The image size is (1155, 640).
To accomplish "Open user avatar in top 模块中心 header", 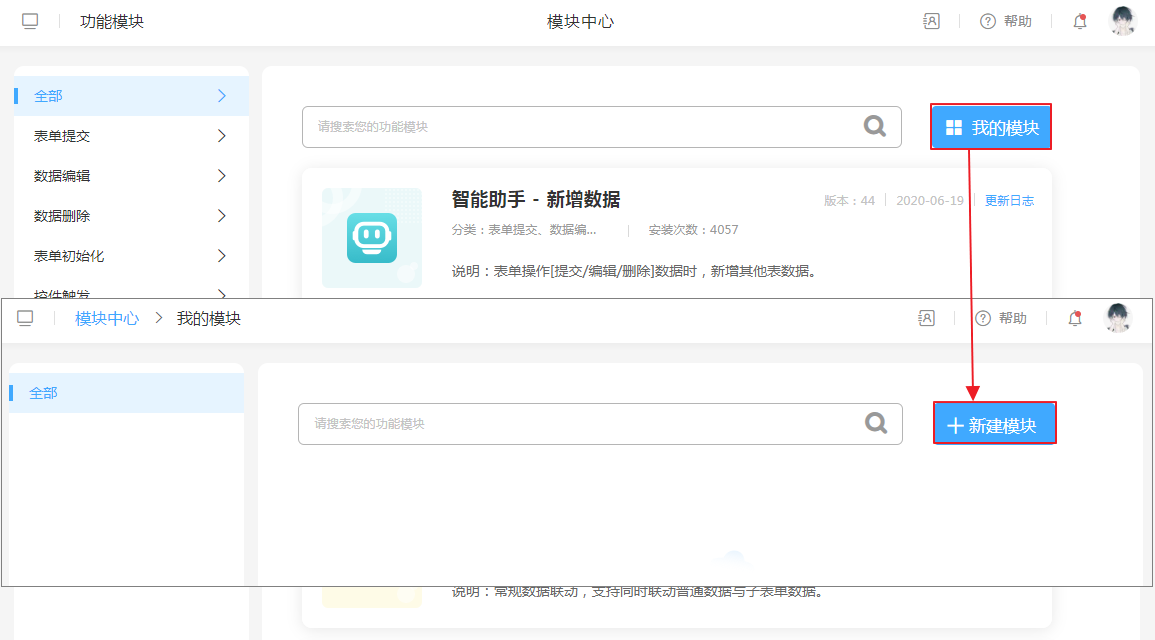I will click(x=1123, y=21).
